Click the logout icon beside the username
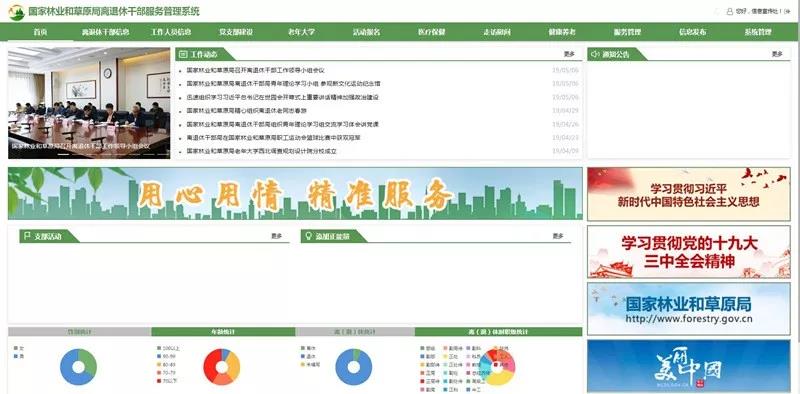This screenshot has height=394, width=800. [x=788, y=11]
